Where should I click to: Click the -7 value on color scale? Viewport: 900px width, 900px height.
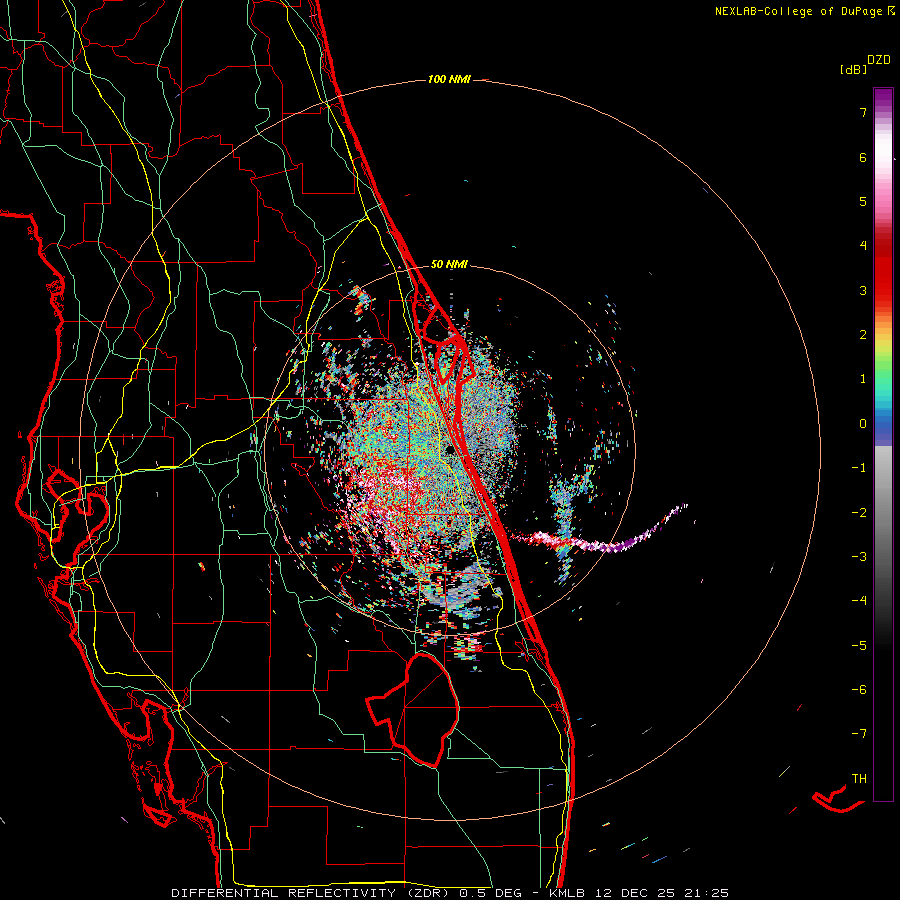(x=859, y=734)
